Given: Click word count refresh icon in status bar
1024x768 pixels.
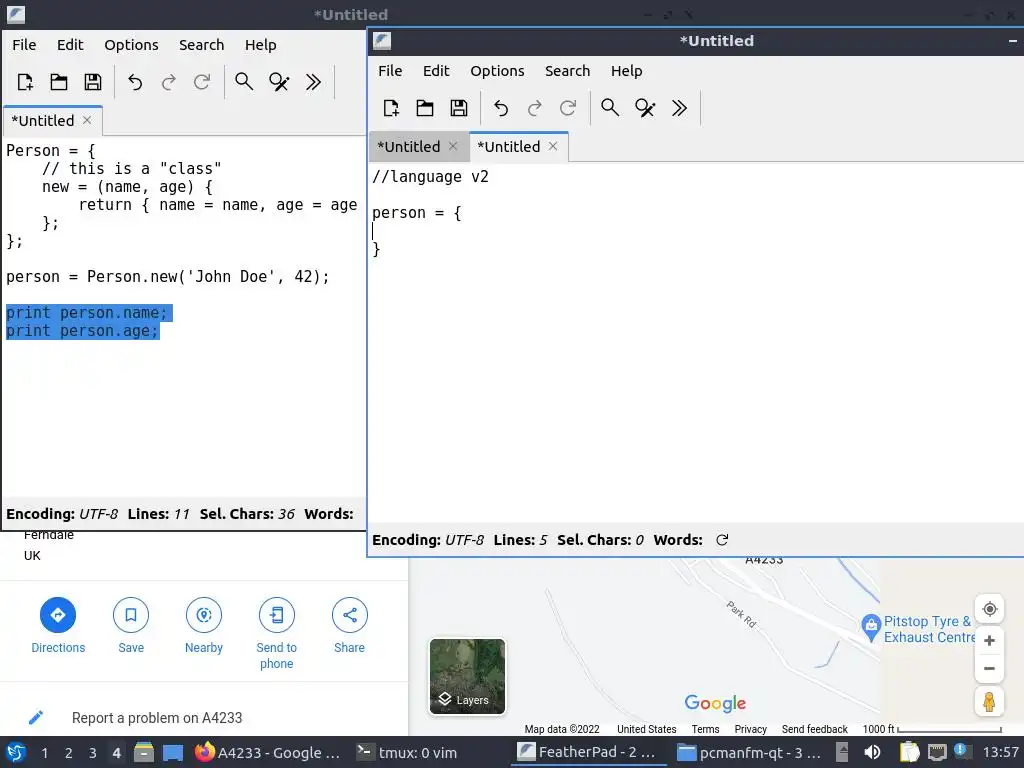Looking at the screenshot, I should [x=722, y=540].
